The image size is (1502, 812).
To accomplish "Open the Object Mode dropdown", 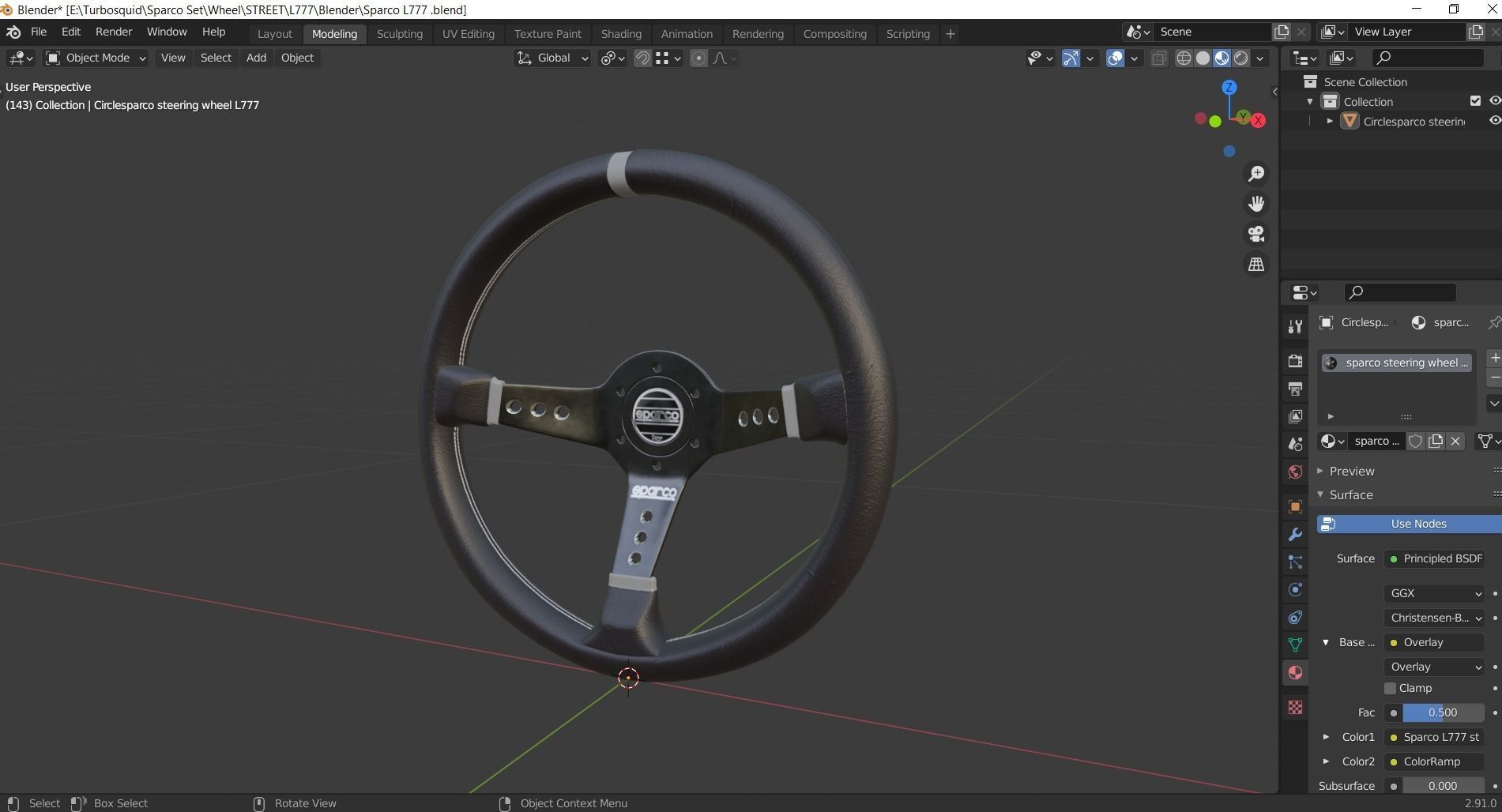I will tap(96, 58).
